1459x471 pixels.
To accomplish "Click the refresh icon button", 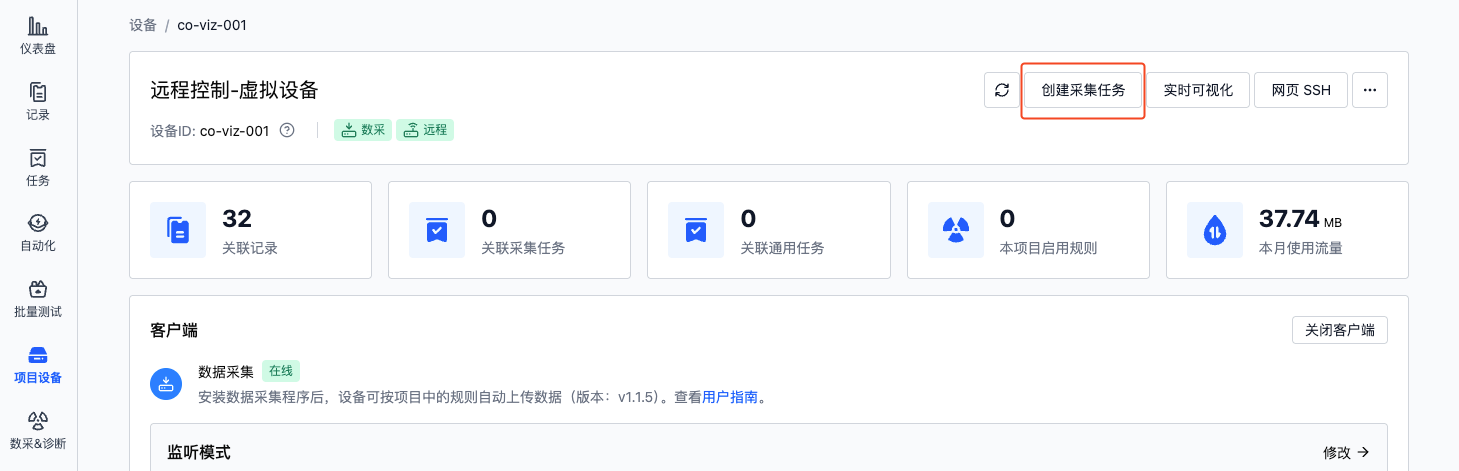I will 1001,90.
